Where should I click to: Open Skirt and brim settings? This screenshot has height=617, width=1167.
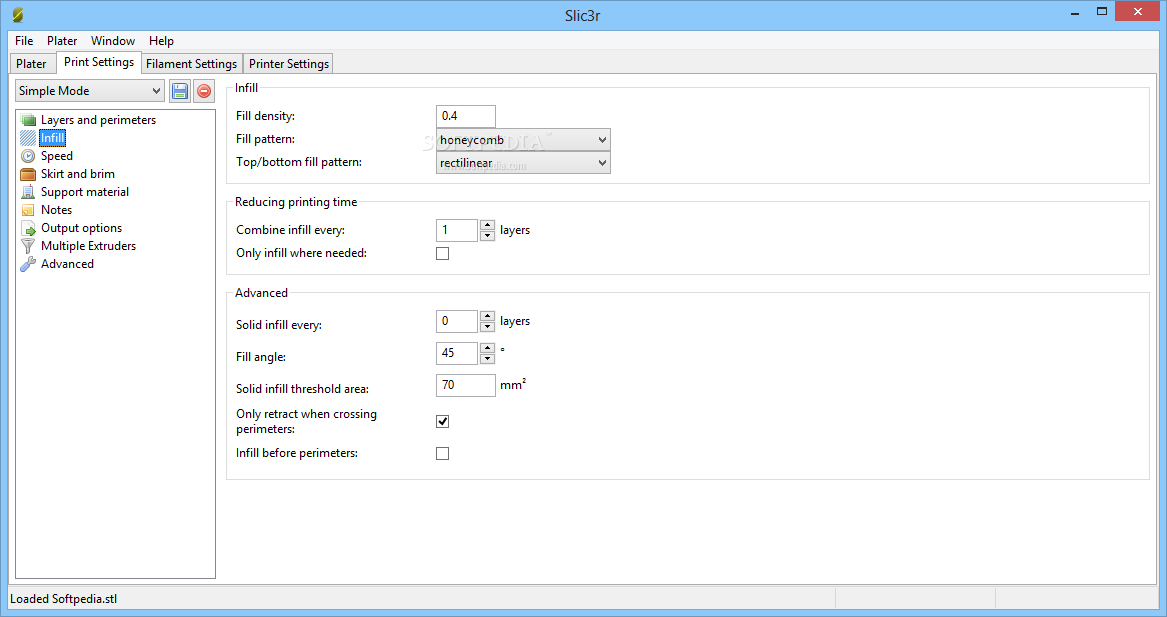(77, 173)
